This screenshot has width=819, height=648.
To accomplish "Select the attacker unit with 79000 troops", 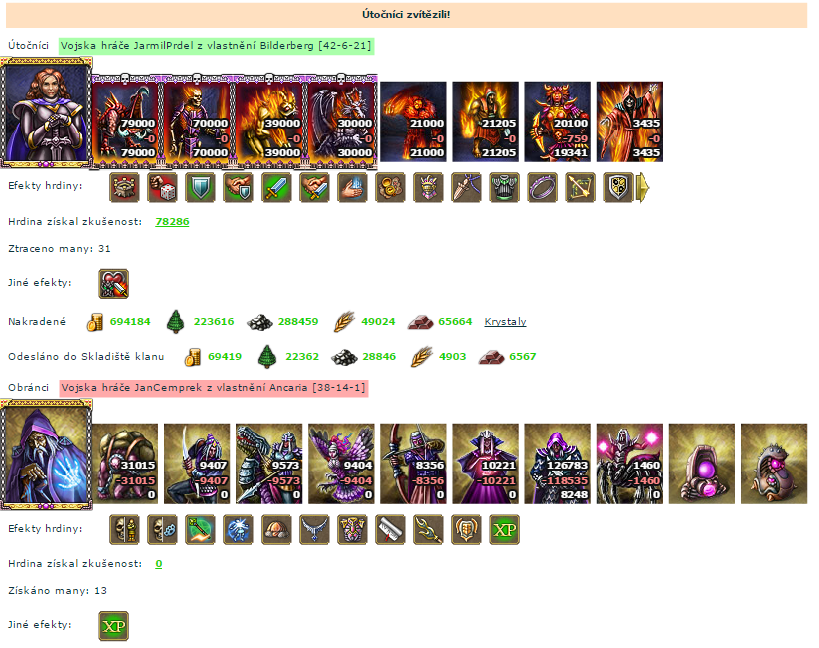I will click(125, 122).
